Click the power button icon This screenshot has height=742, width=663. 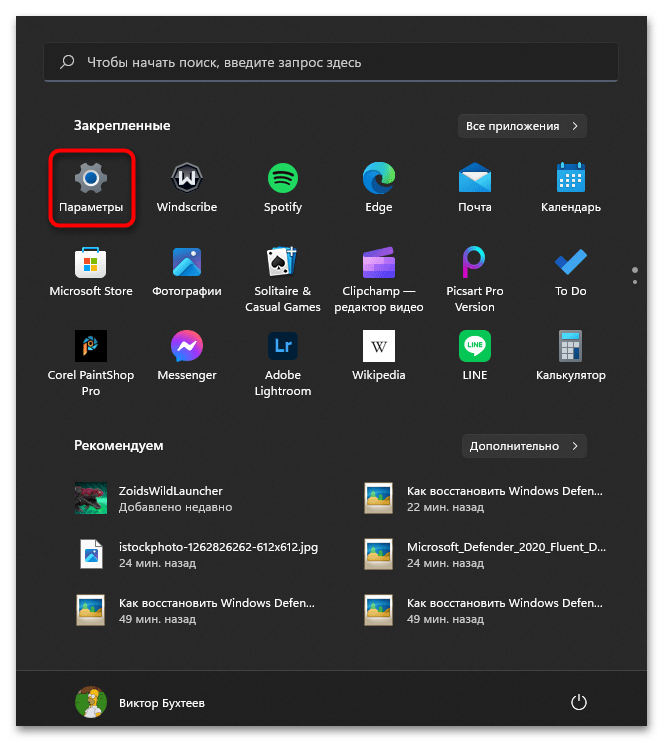click(578, 702)
